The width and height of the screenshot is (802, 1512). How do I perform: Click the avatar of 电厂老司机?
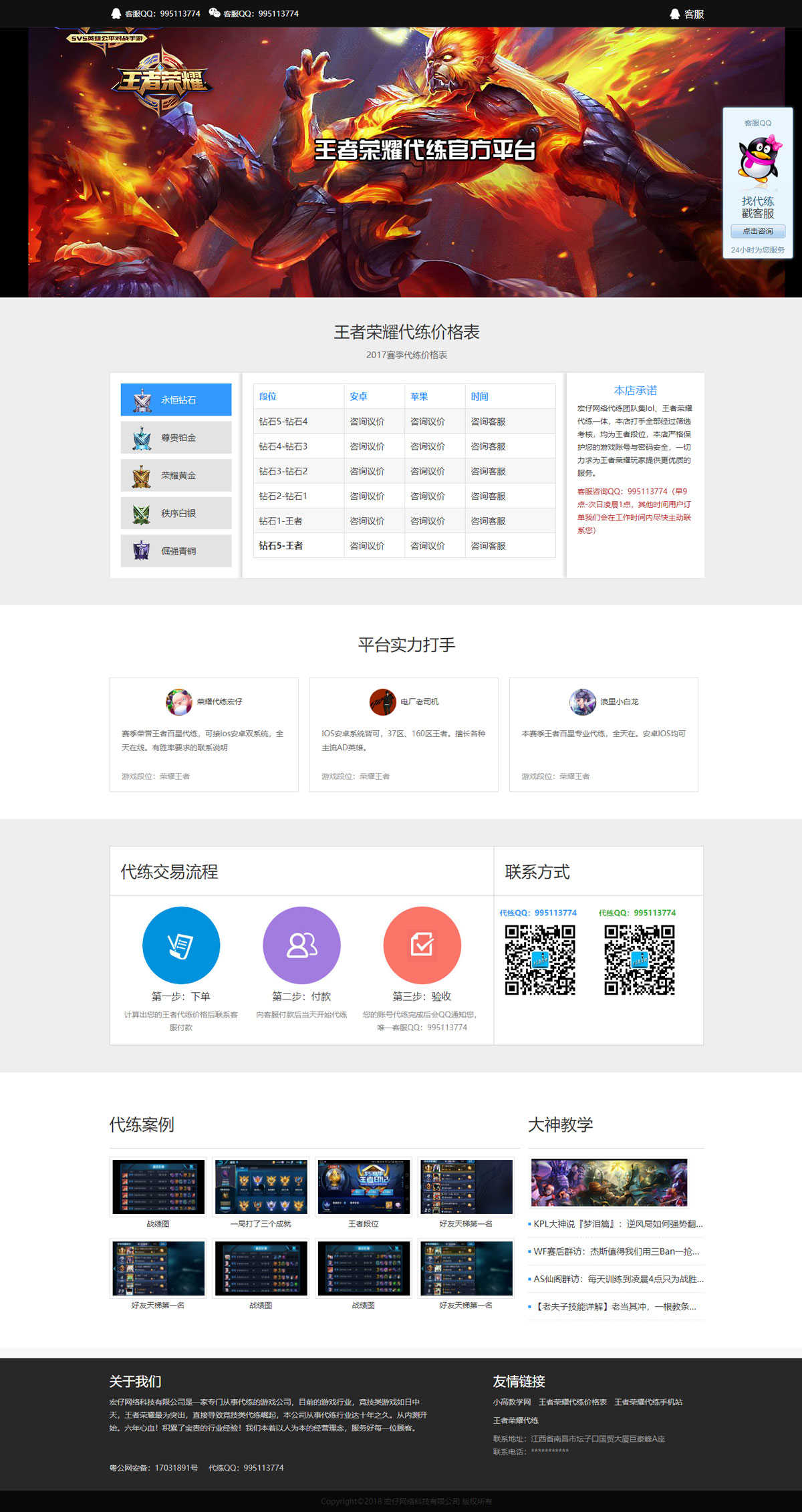click(382, 702)
